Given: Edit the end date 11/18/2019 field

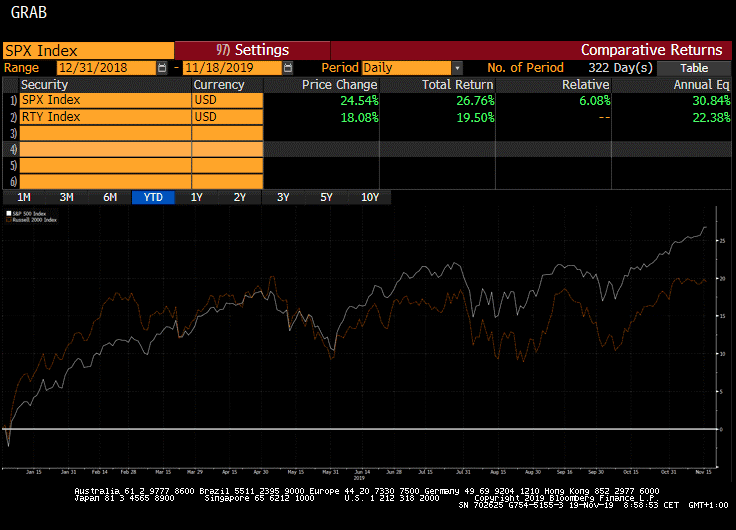Looking at the screenshot, I should tap(218, 68).
